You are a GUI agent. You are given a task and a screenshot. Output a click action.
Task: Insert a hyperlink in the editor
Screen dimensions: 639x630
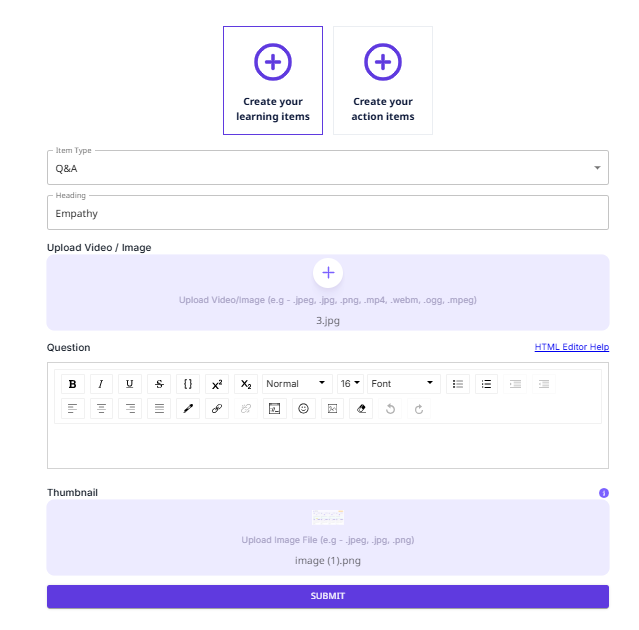[217, 409]
